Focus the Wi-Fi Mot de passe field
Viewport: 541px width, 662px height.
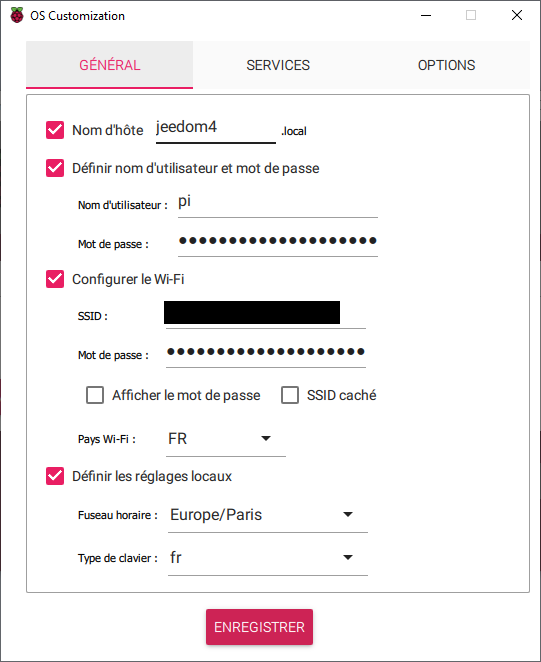click(266, 353)
